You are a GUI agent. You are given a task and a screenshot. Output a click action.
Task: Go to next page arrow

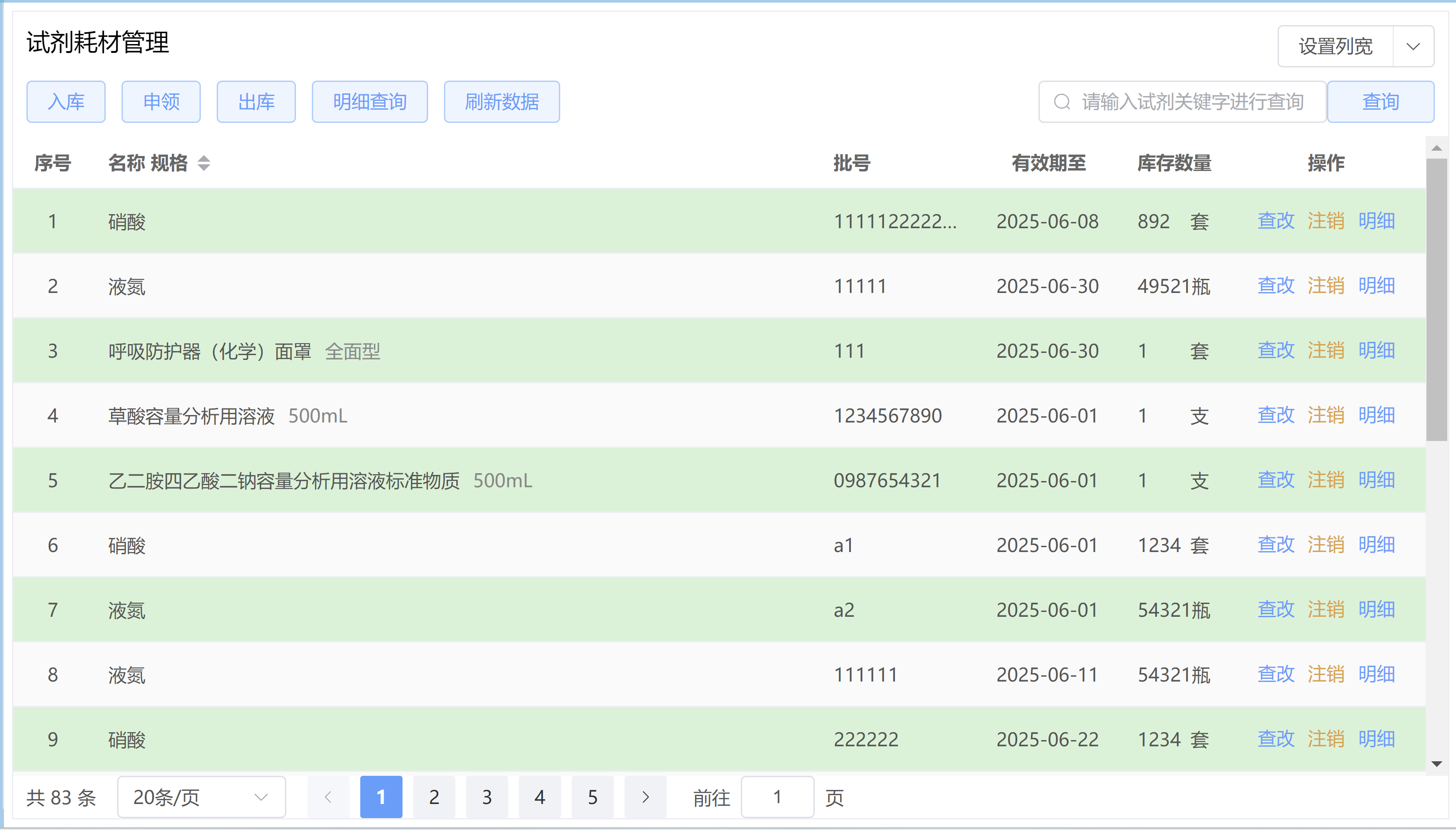pos(645,797)
